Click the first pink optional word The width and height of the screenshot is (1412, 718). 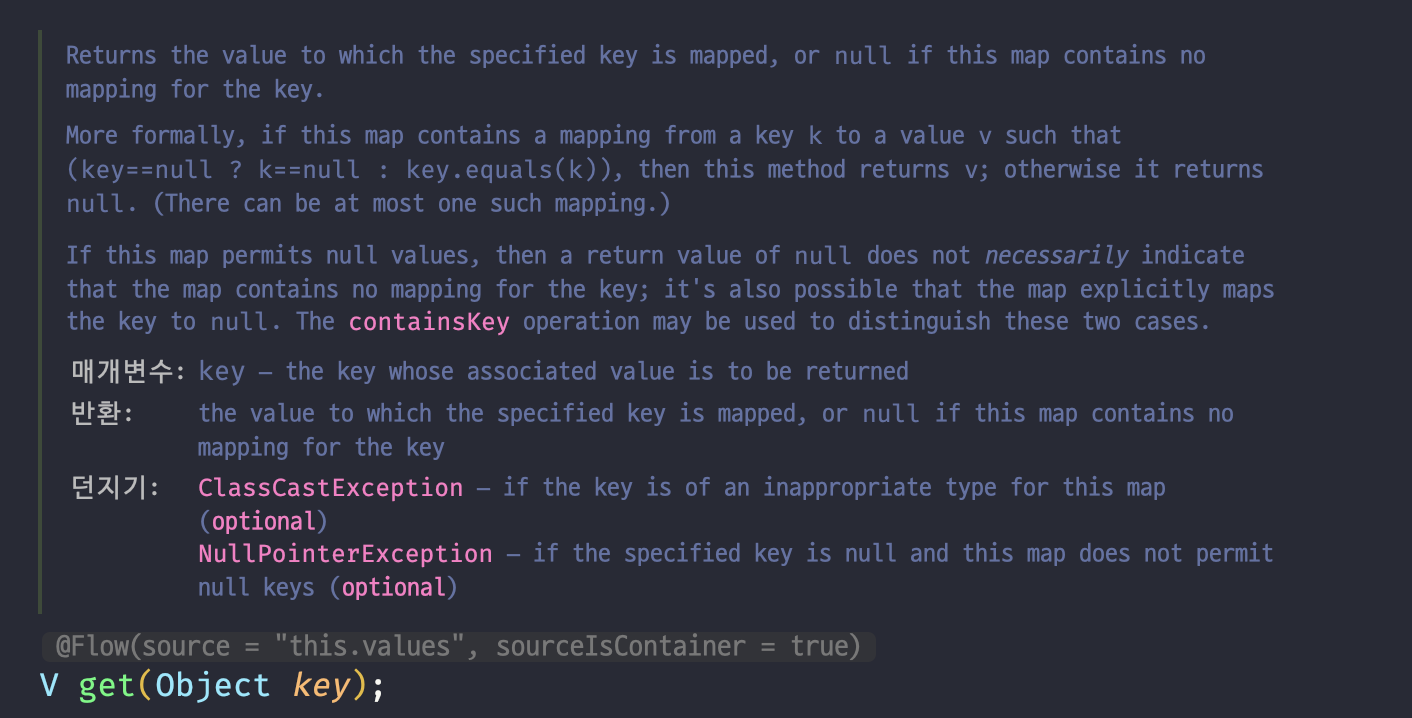click(264, 522)
